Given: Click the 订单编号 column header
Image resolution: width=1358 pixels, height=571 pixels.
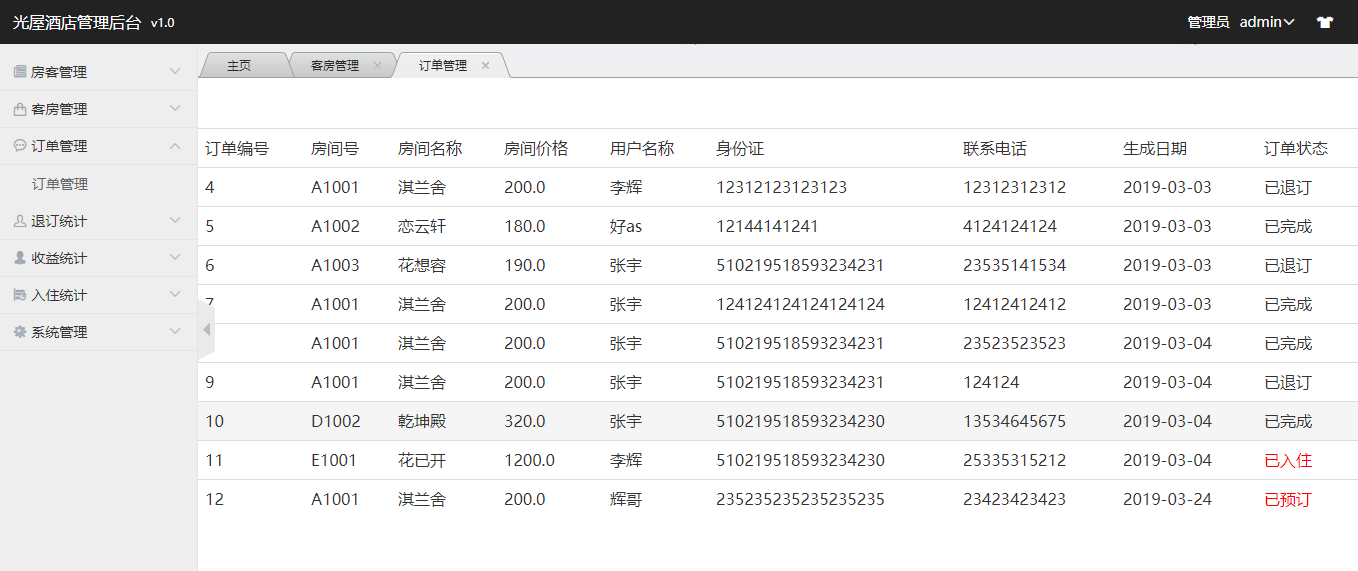Looking at the screenshot, I should (237, 149).
